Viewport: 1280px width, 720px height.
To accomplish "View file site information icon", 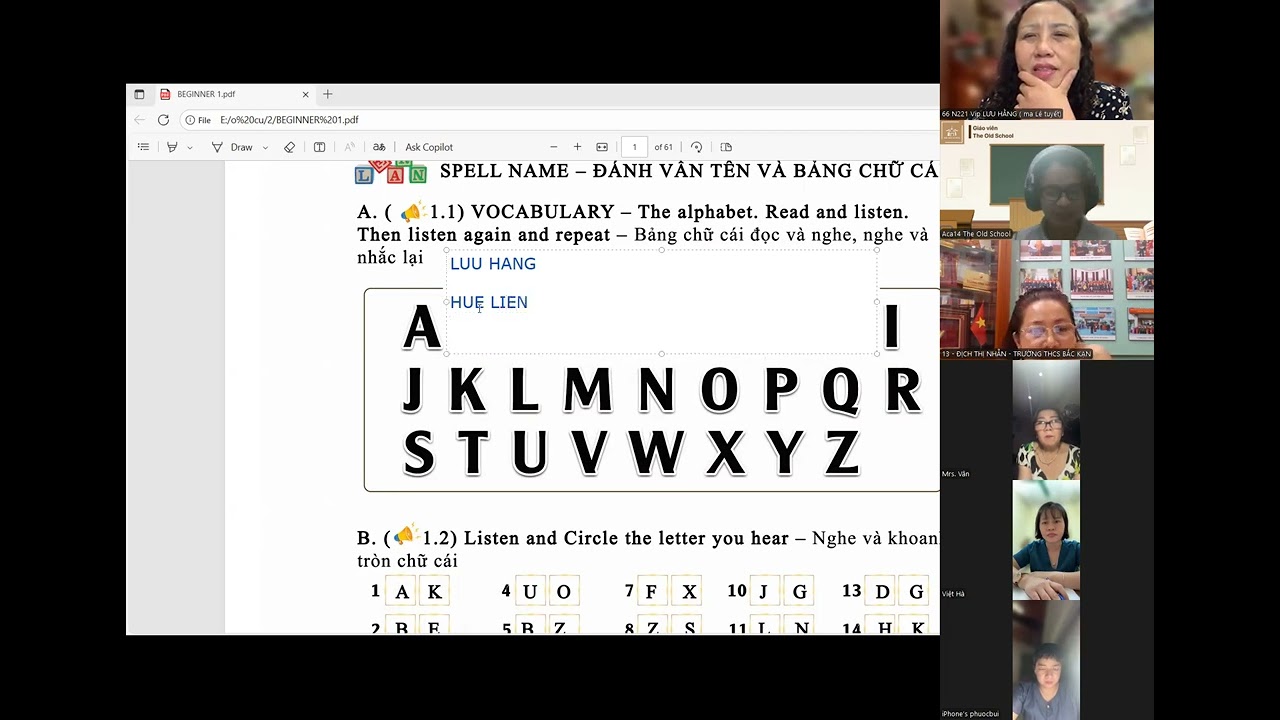I will click(190, 120).
